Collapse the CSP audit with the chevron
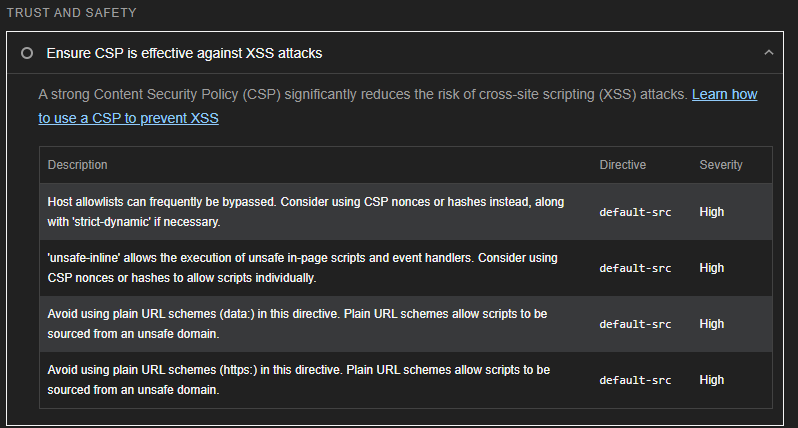Screen dimensions: 798x428 768,52
